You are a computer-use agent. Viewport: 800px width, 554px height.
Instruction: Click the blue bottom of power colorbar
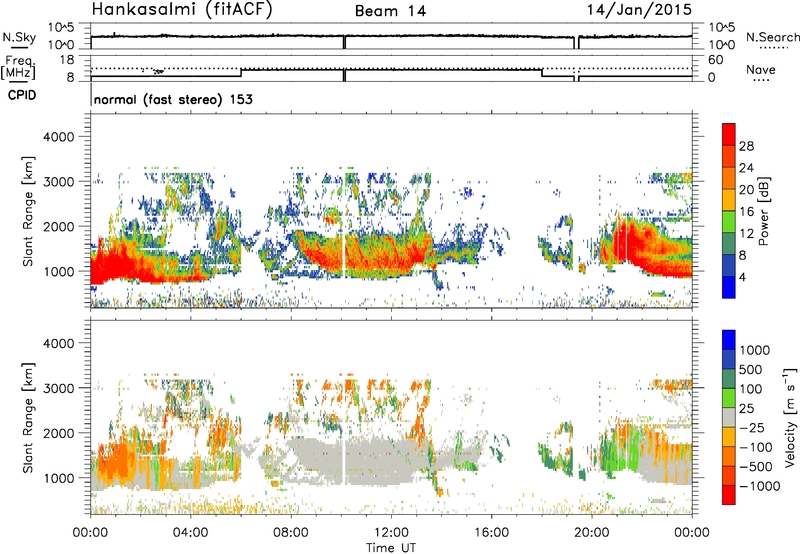tap(729, 288)
